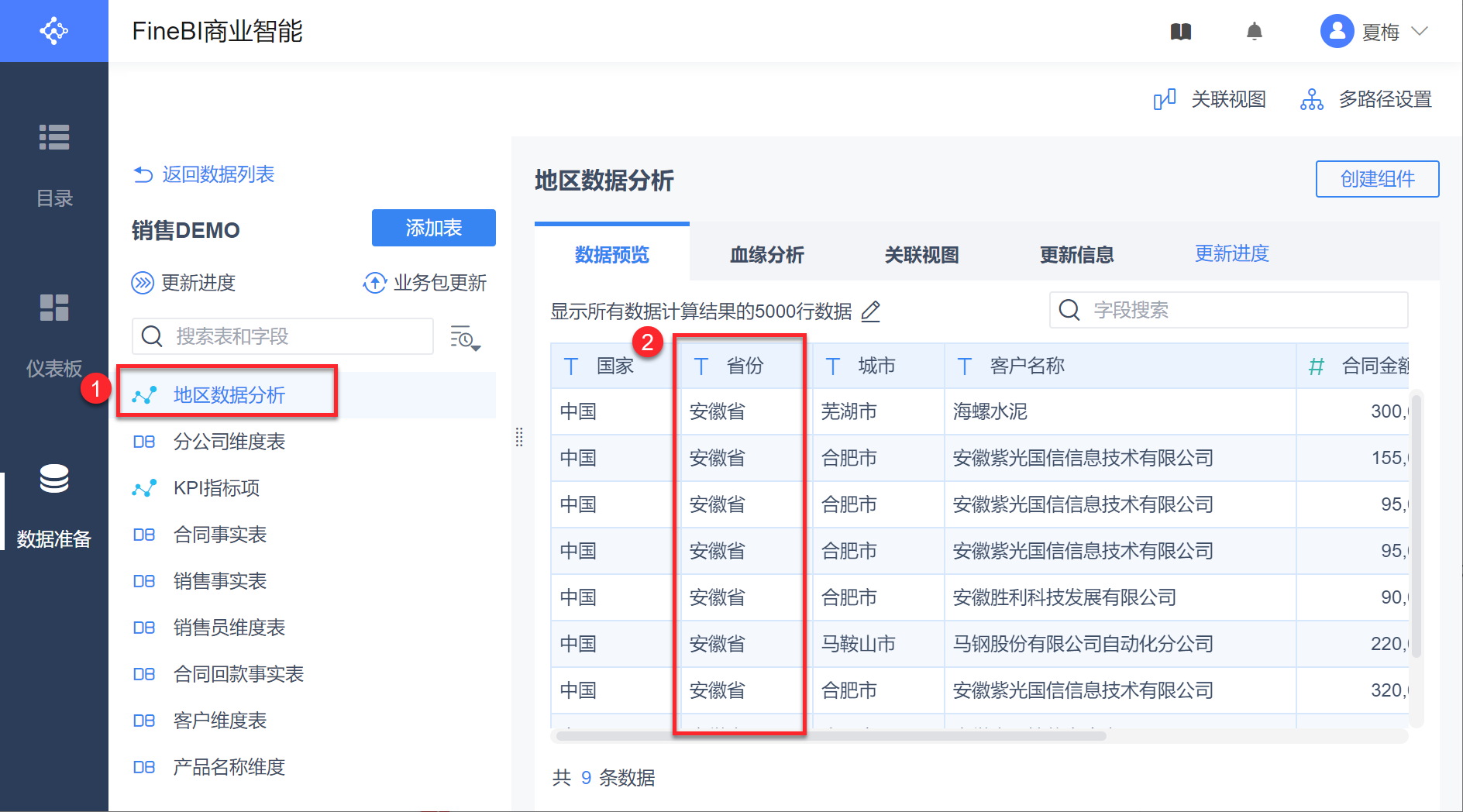1463x812 pixels.
Task: Click the self-service dataset icon of 地区数据分析
Action: [x=145, y=395]
